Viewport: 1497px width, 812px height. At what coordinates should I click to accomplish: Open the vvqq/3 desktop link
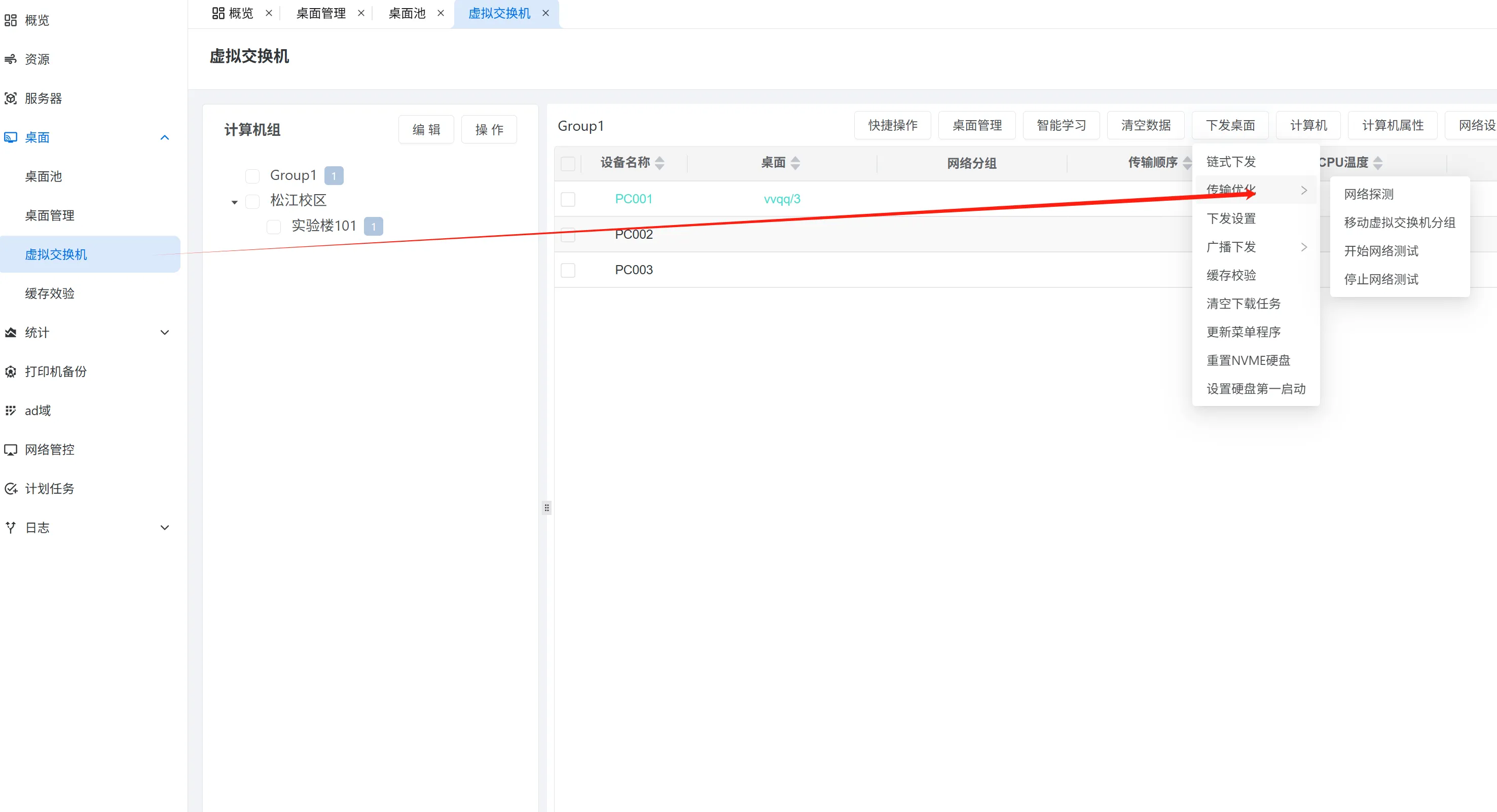click(782, 199)
